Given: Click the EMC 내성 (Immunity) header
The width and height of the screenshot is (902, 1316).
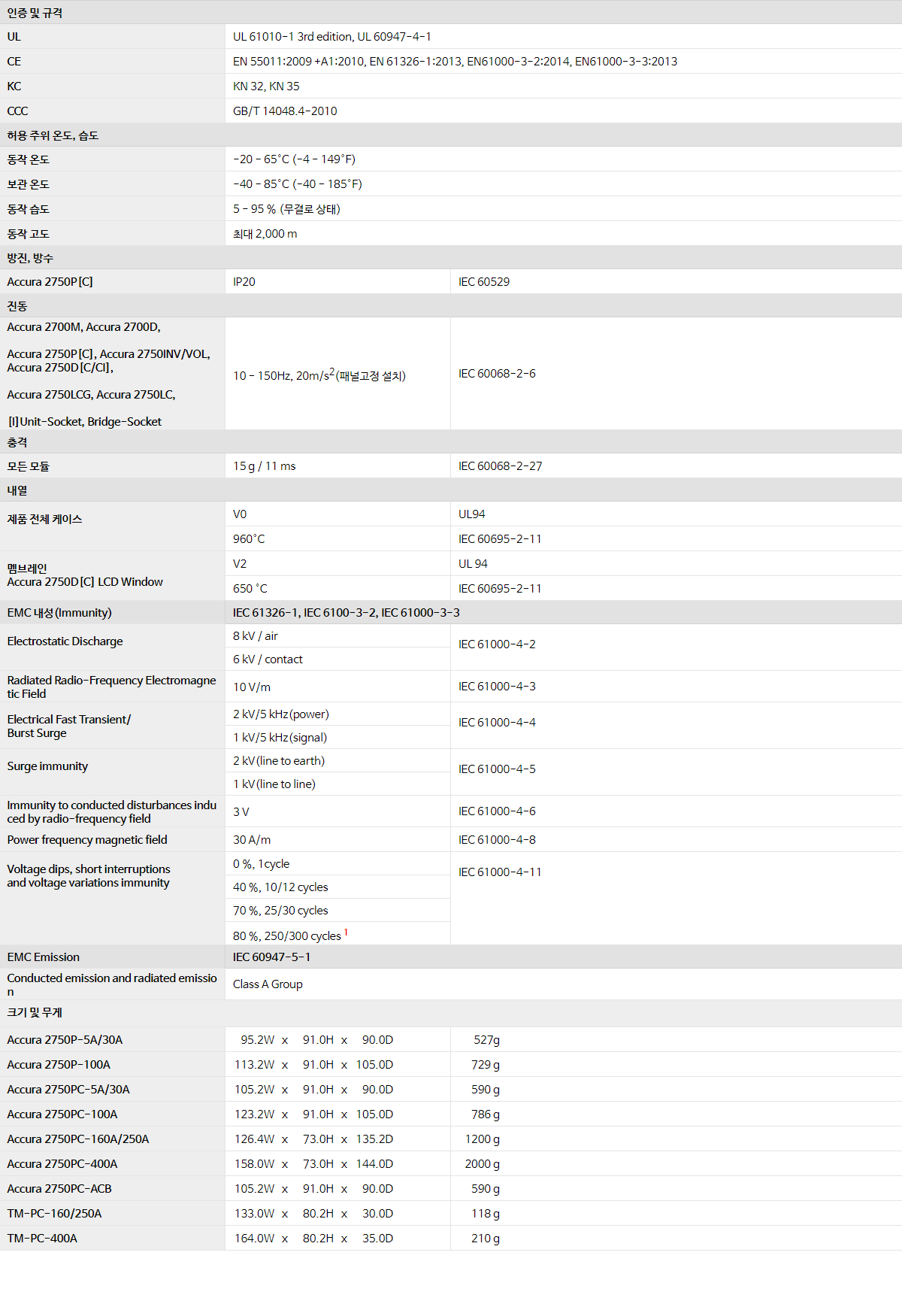Looking at the screenshot, I should coord(59,613).
